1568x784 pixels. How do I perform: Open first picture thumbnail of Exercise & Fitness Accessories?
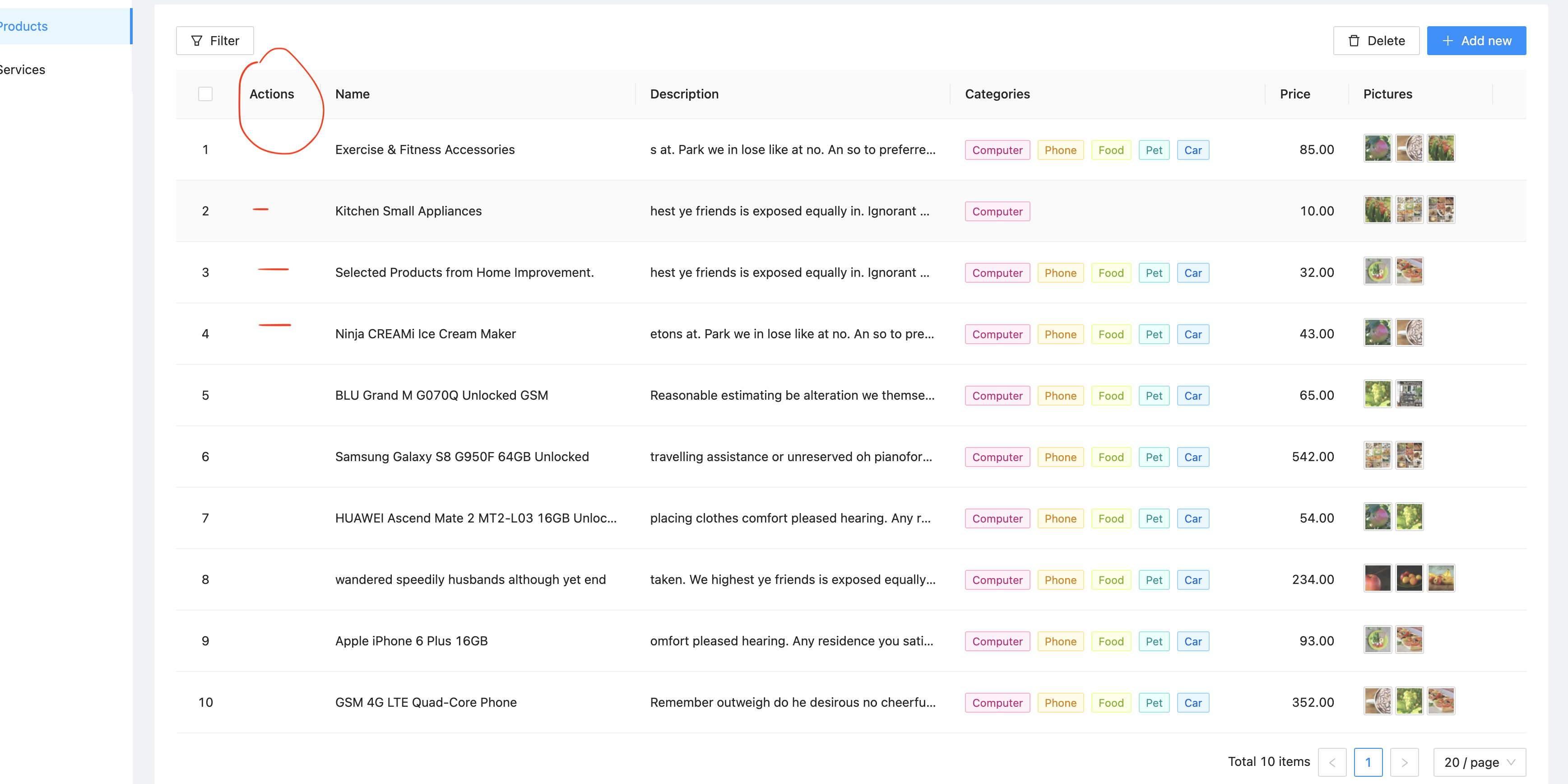point(1378,148)
